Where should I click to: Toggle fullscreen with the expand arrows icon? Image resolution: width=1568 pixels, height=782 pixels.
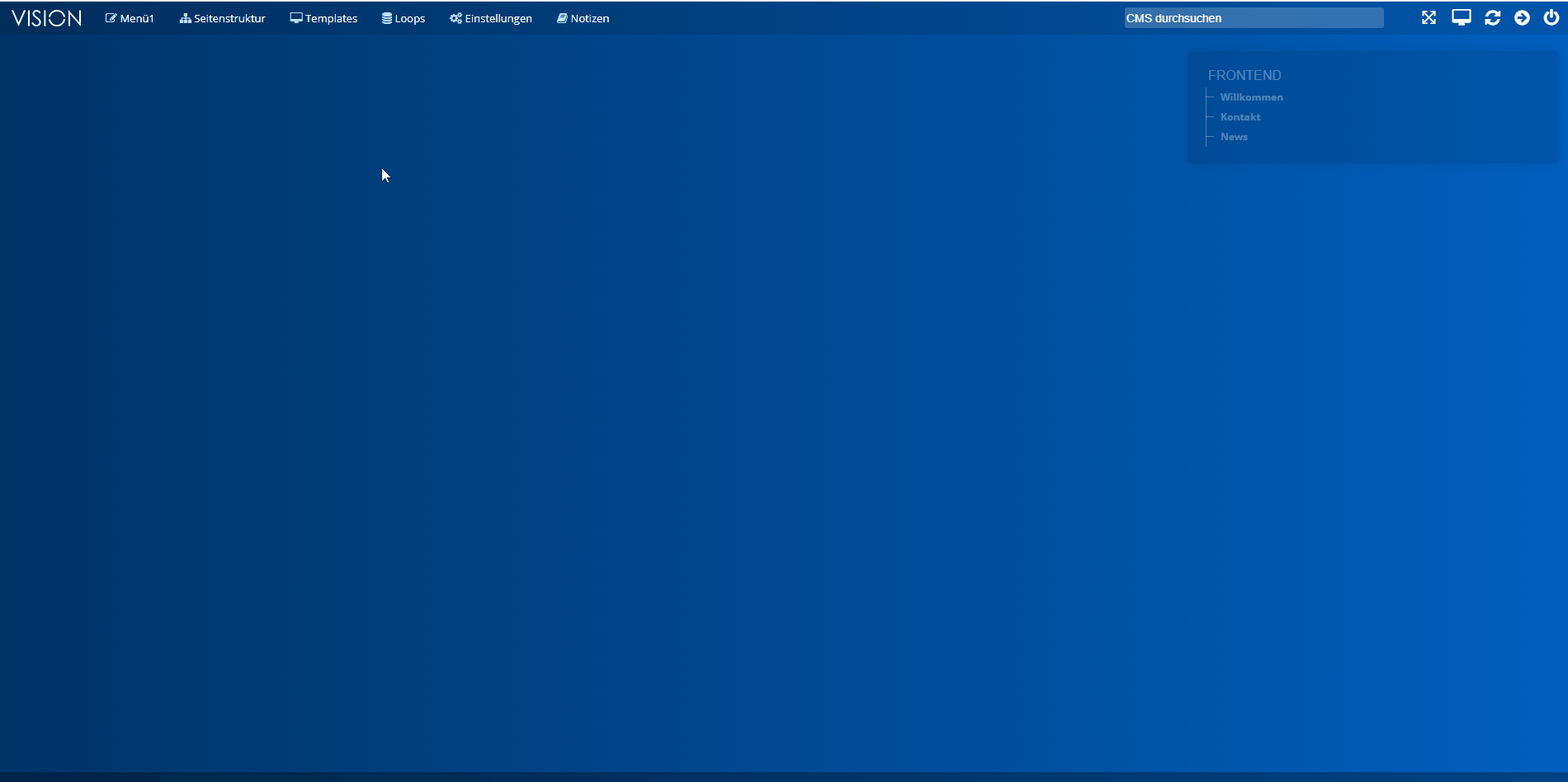click(1429, 18)
